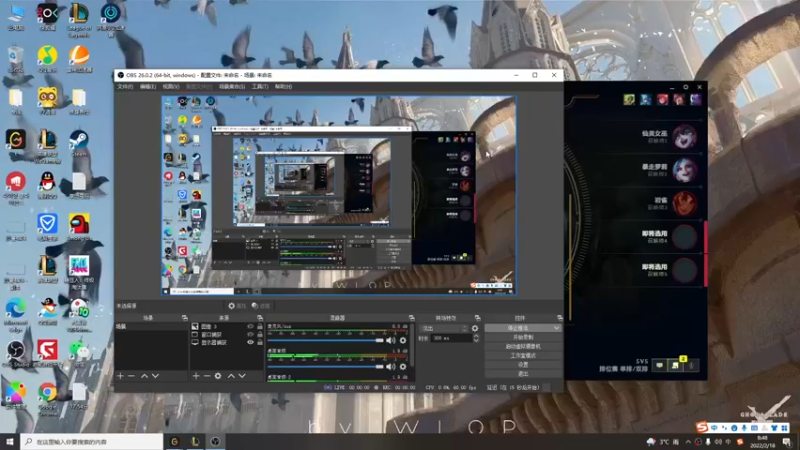Image resolution: width=800 pixels, height=450 pixels.
Task: Toggle lock on the window capture source
Action: click(260, 335)
